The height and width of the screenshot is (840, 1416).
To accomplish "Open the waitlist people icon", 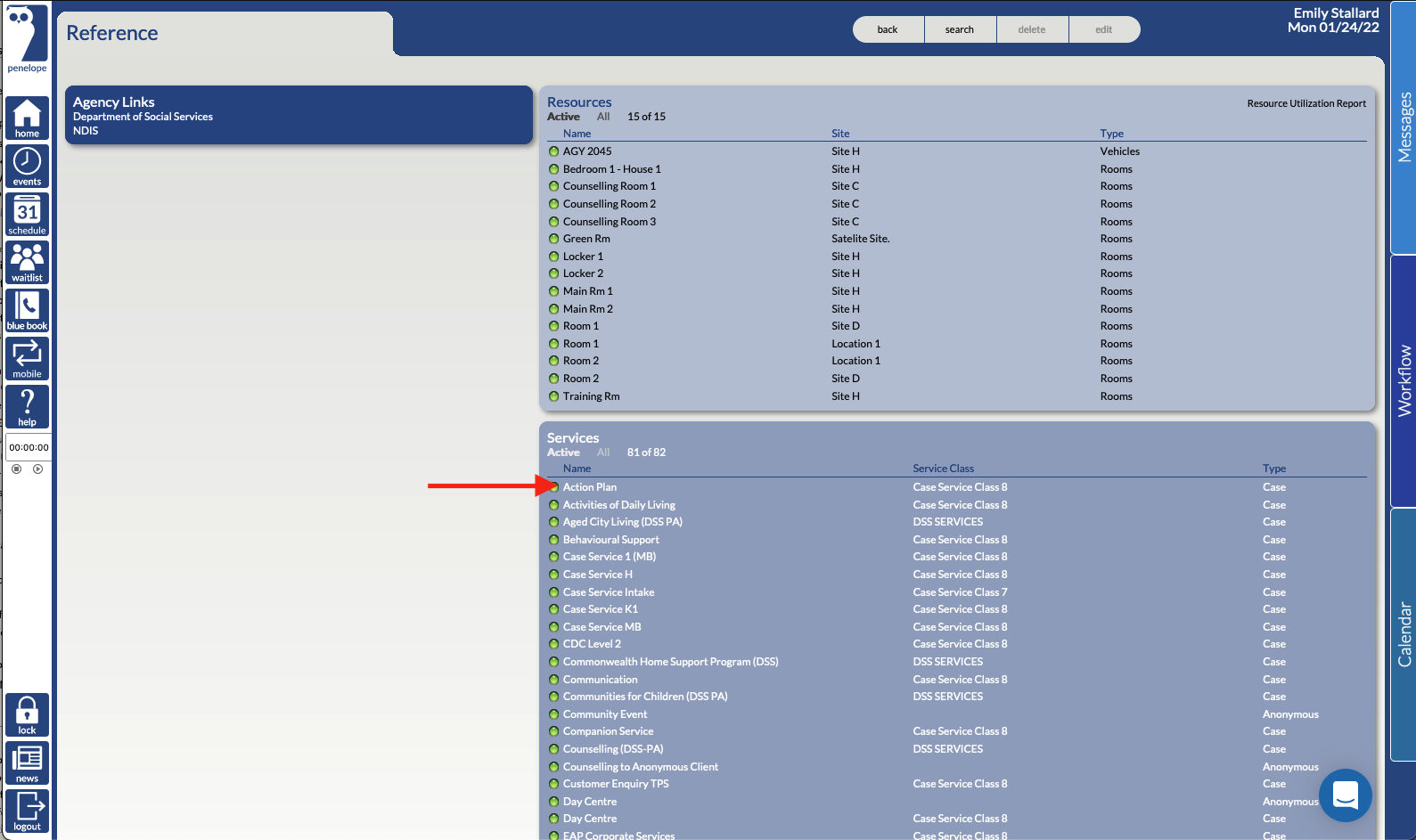I will coord(27,263).
